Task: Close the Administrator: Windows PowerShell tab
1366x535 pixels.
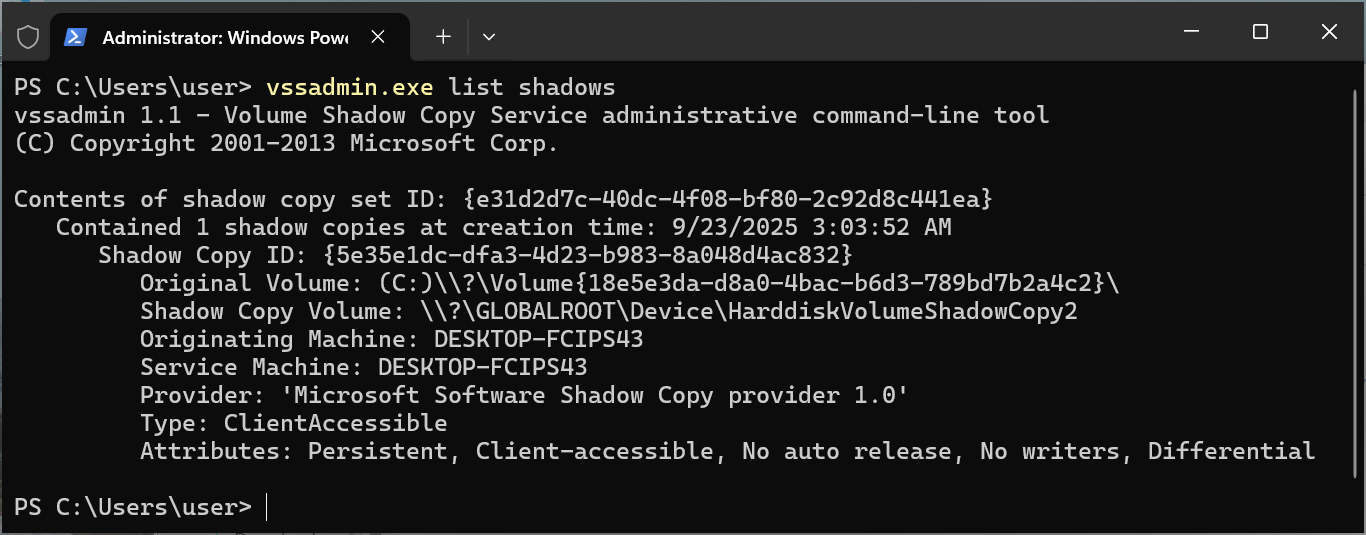Action: 378,37
